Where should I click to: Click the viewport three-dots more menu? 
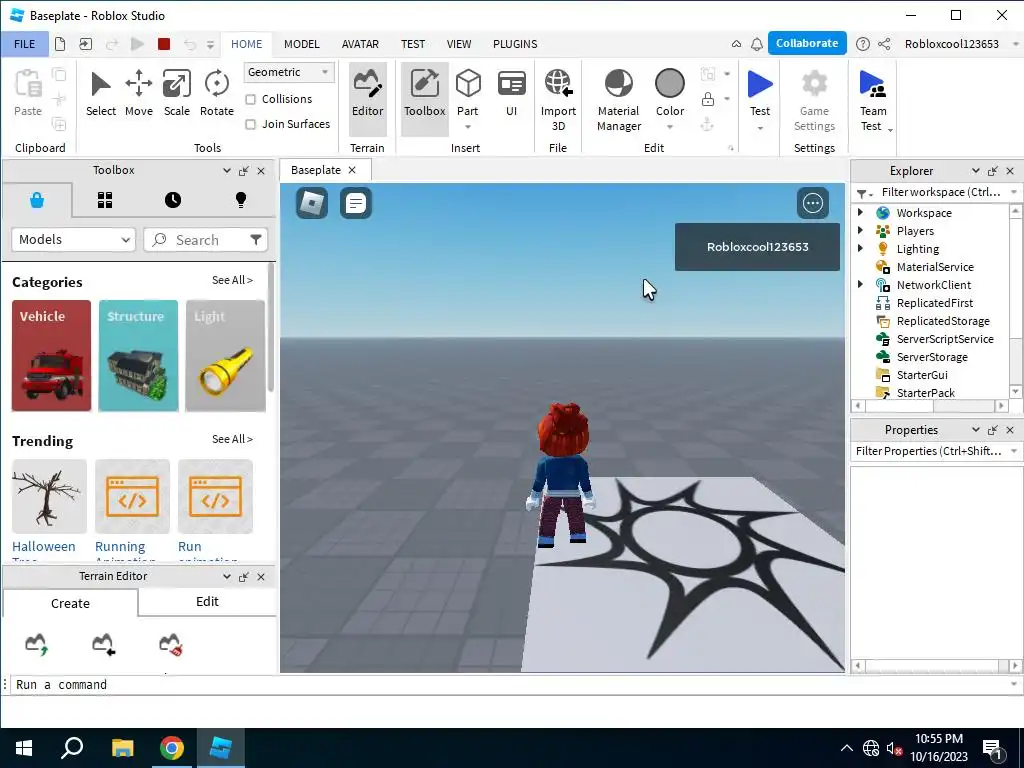coord(812,203)
